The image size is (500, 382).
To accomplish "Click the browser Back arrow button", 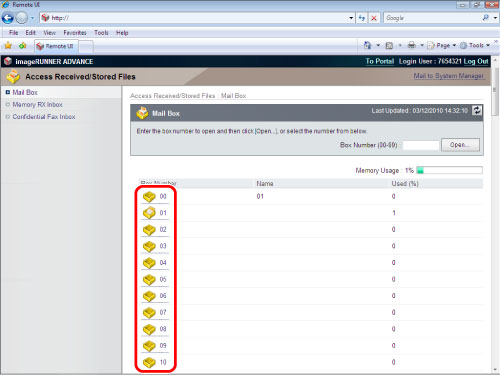I will [8, 18].
